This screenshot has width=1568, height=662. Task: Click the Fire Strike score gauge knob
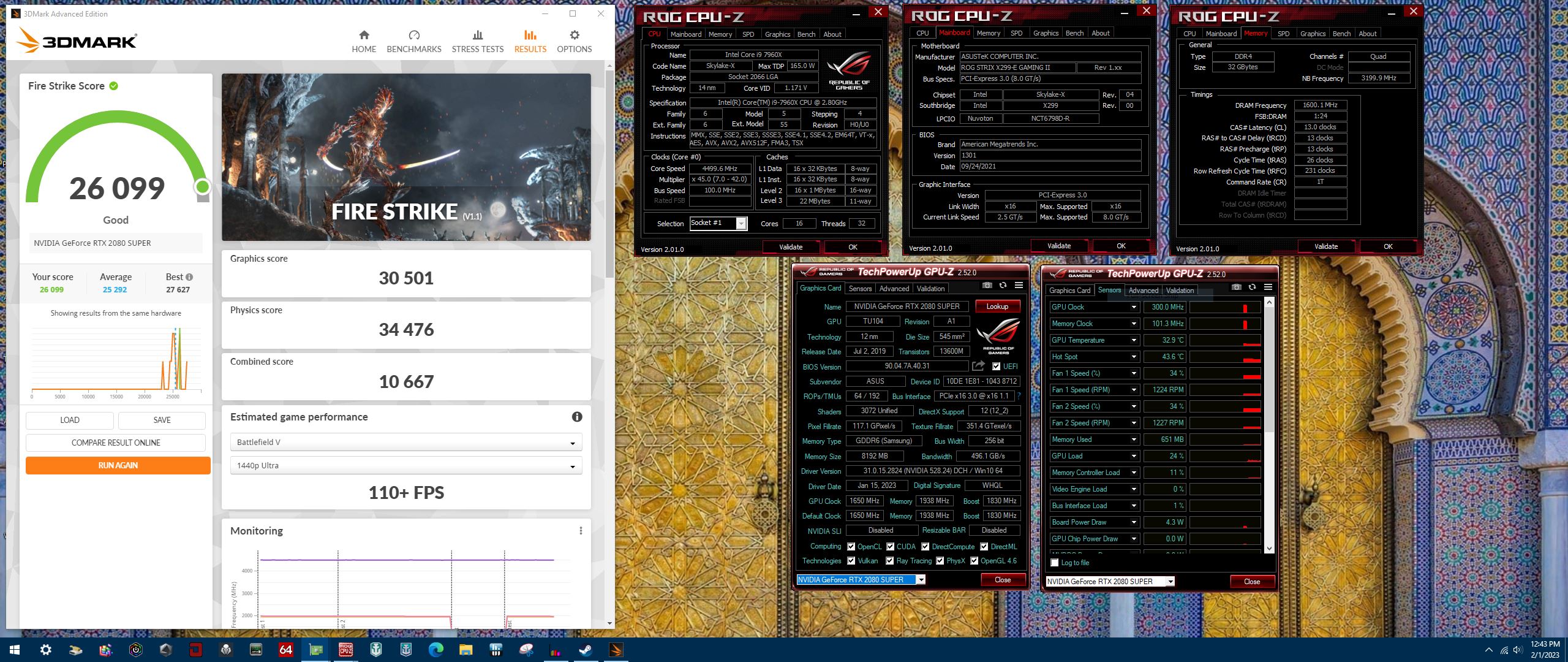(x=202, y=186)
